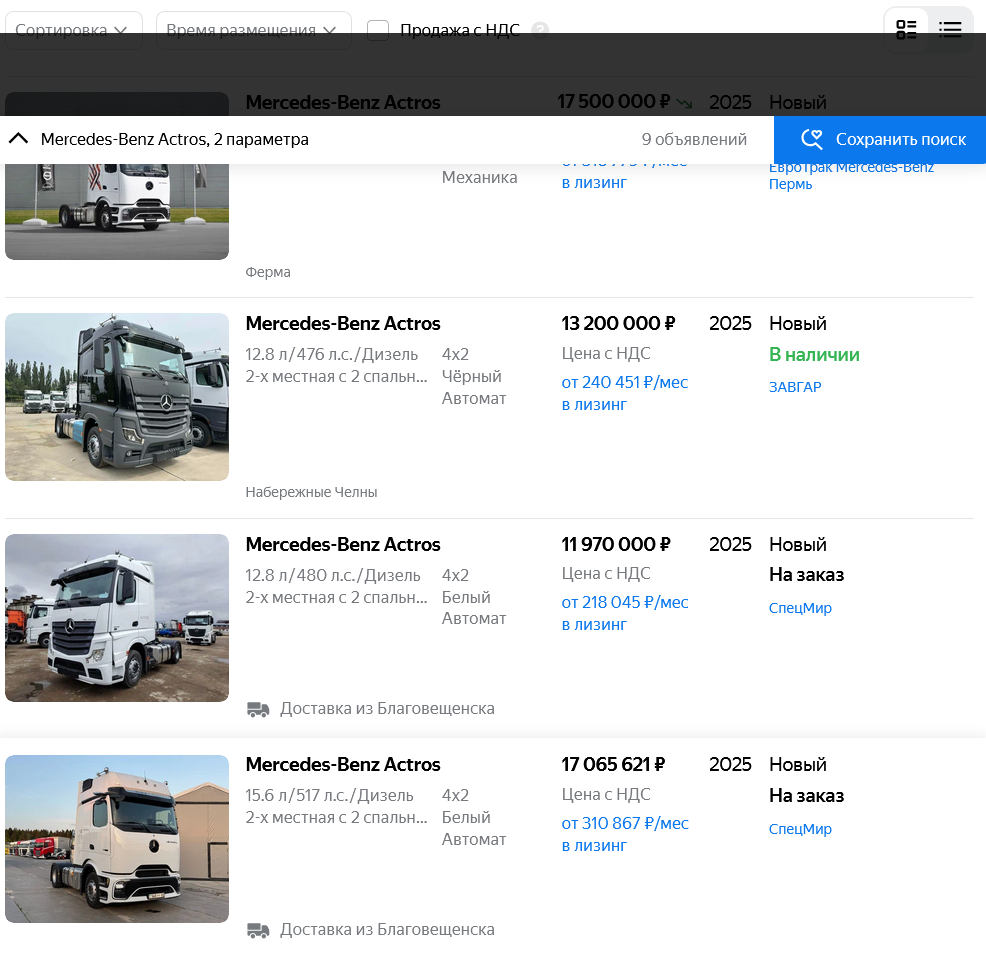Screen dimensions: 986x955
Task: Open the Actros listing title for 11 970 000 ₽
Action: click(x=343, y=544)
